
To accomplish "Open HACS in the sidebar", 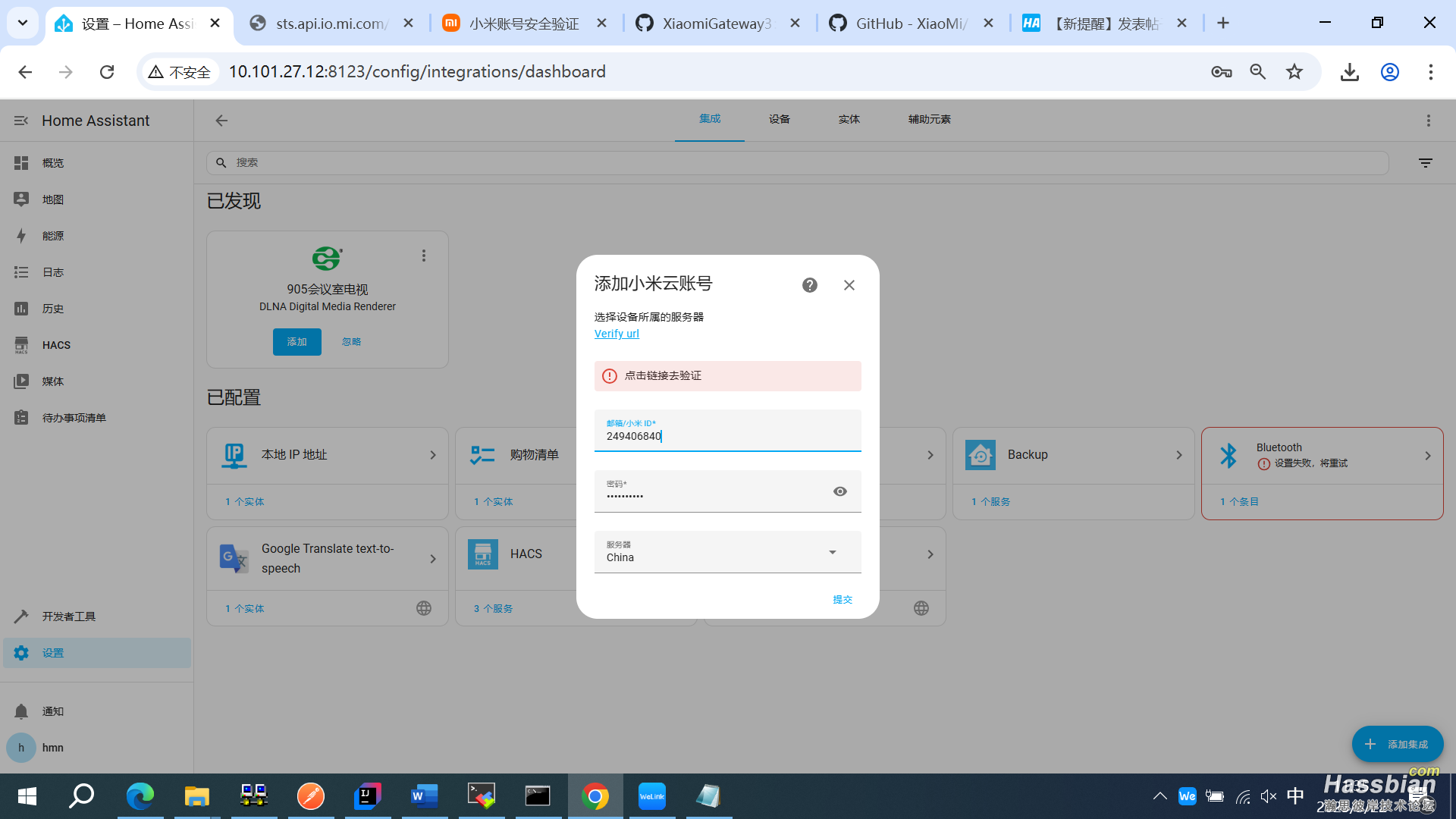I will [x=97, y=345].
